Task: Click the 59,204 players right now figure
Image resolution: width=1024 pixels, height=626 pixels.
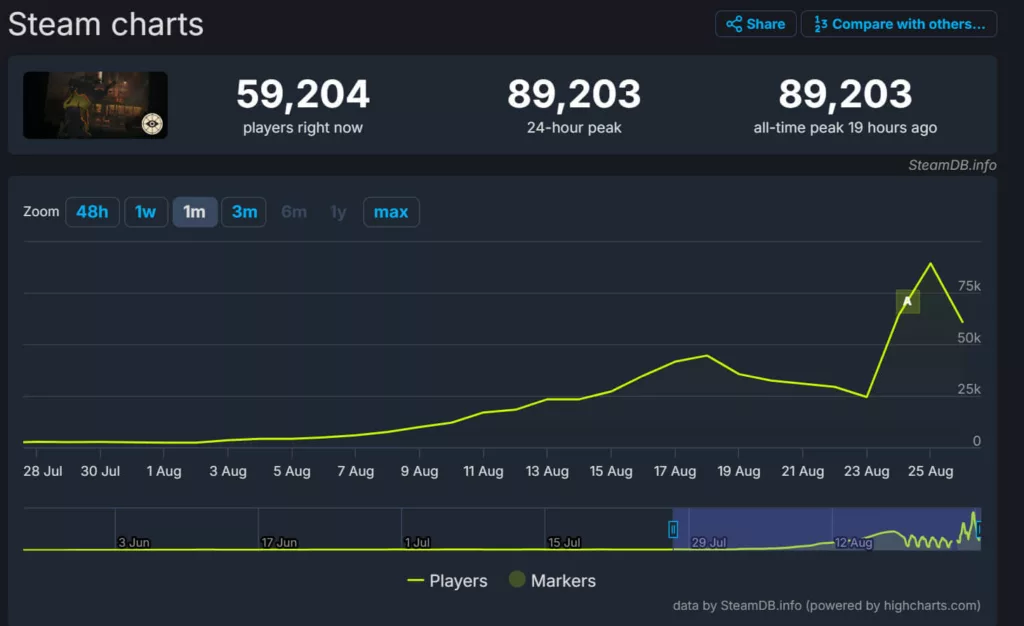Action: coord(303,94)
